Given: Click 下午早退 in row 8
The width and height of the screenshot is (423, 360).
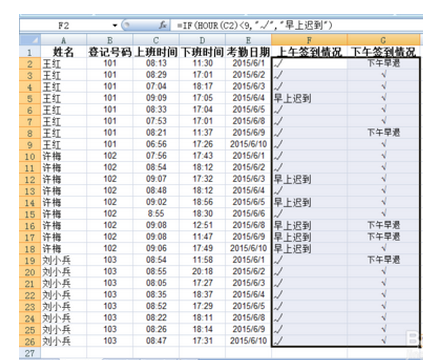Looking at the screenshot, I should click(383, 133).
